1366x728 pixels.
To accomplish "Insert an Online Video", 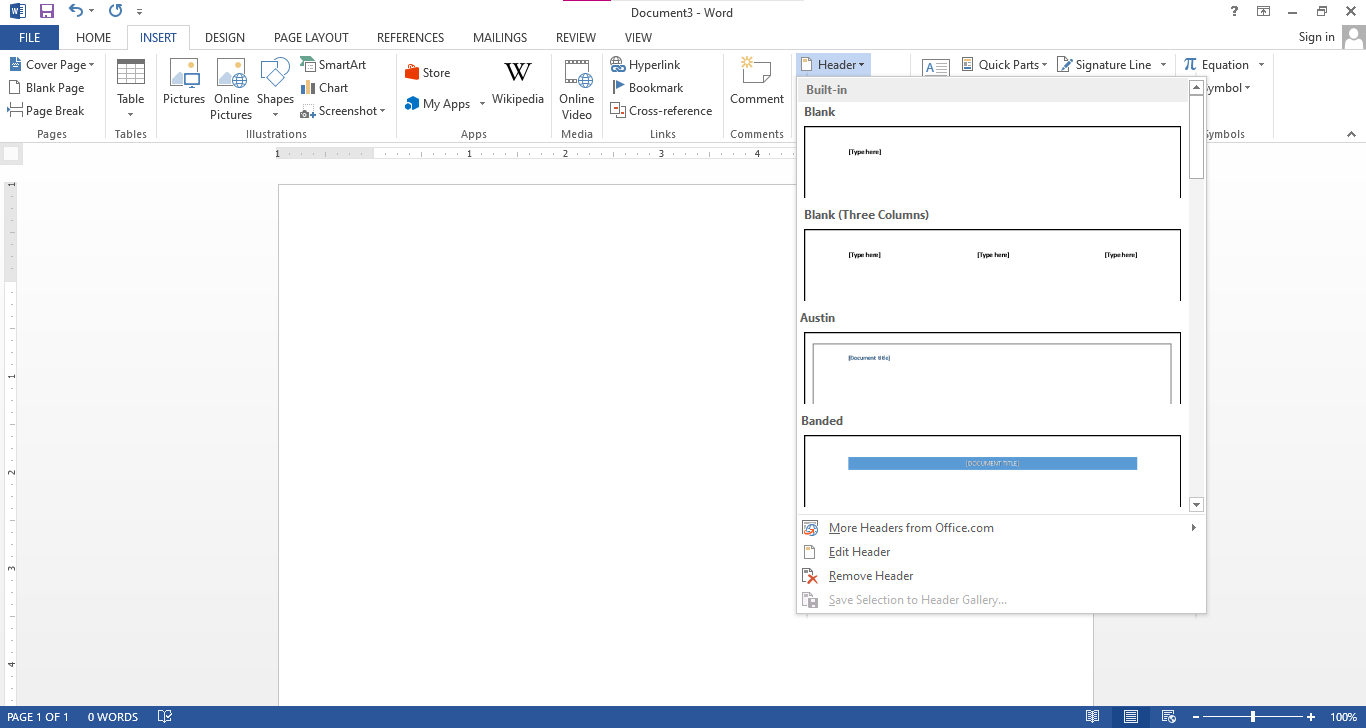I will coord(576,90).
